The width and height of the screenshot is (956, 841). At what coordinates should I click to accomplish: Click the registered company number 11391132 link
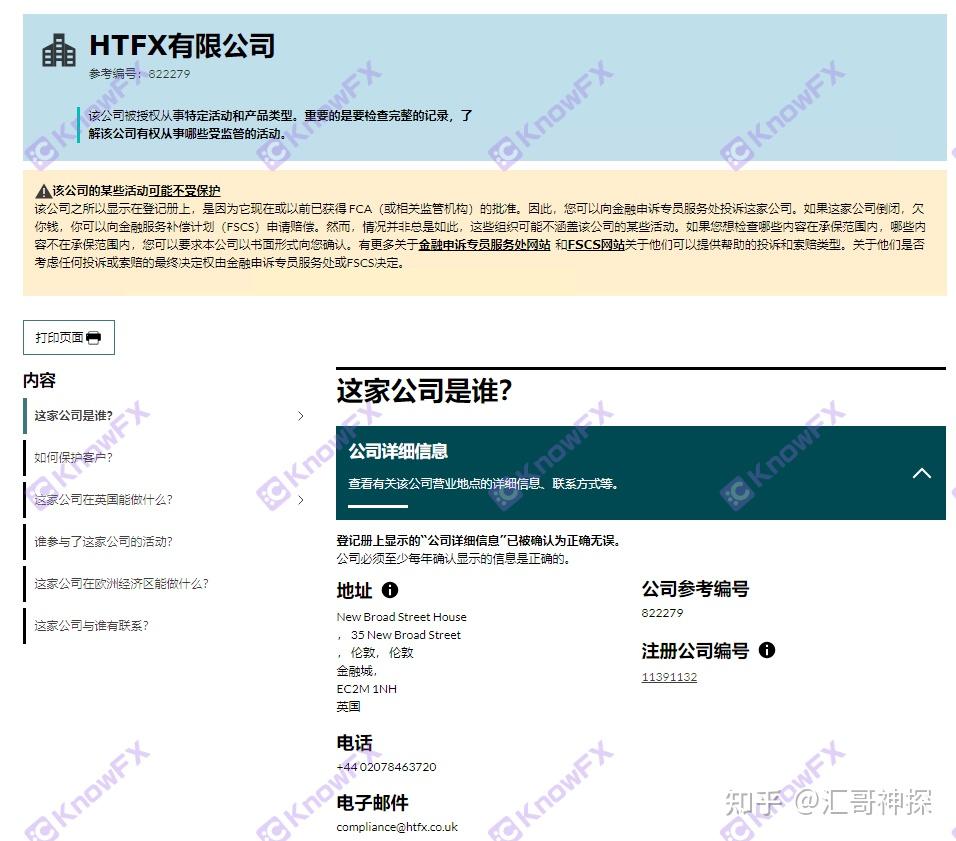(668, 677)
